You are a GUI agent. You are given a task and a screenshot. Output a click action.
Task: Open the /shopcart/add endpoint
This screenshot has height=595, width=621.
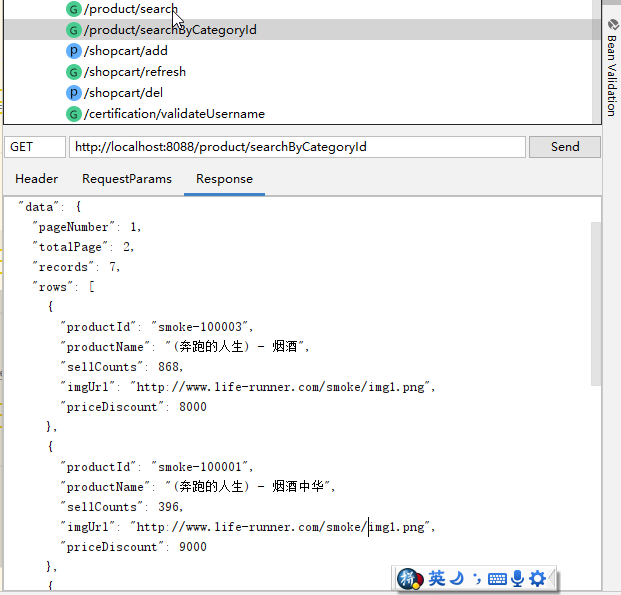126,51
